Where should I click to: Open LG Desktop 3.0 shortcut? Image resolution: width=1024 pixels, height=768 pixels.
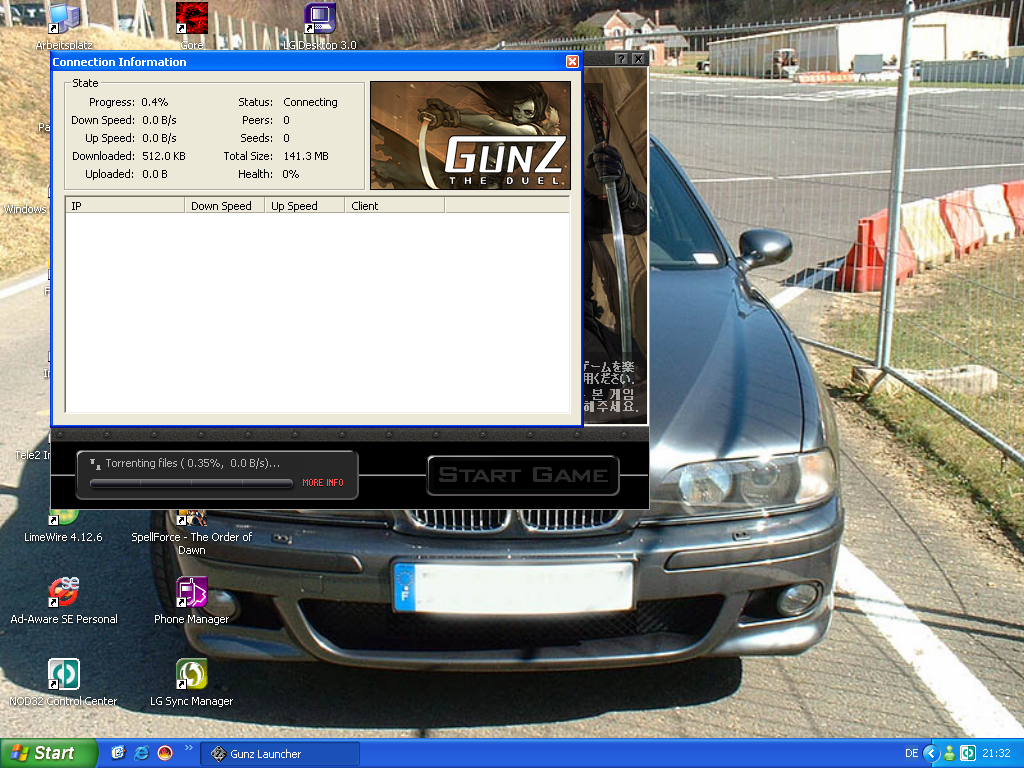(x=319, y=18)
